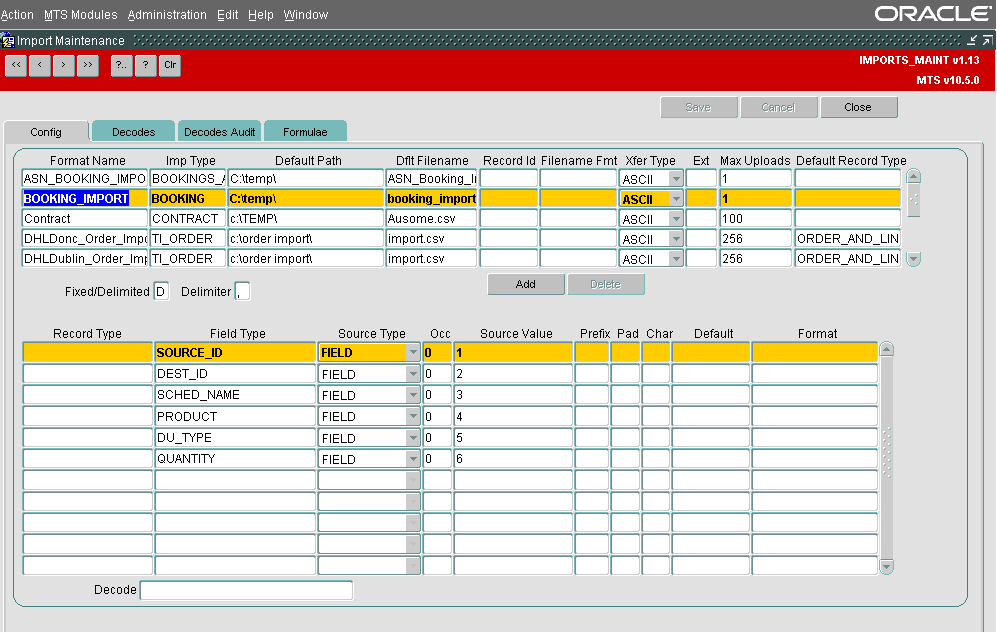Click the Delimiter input field

tap(242, 292)
